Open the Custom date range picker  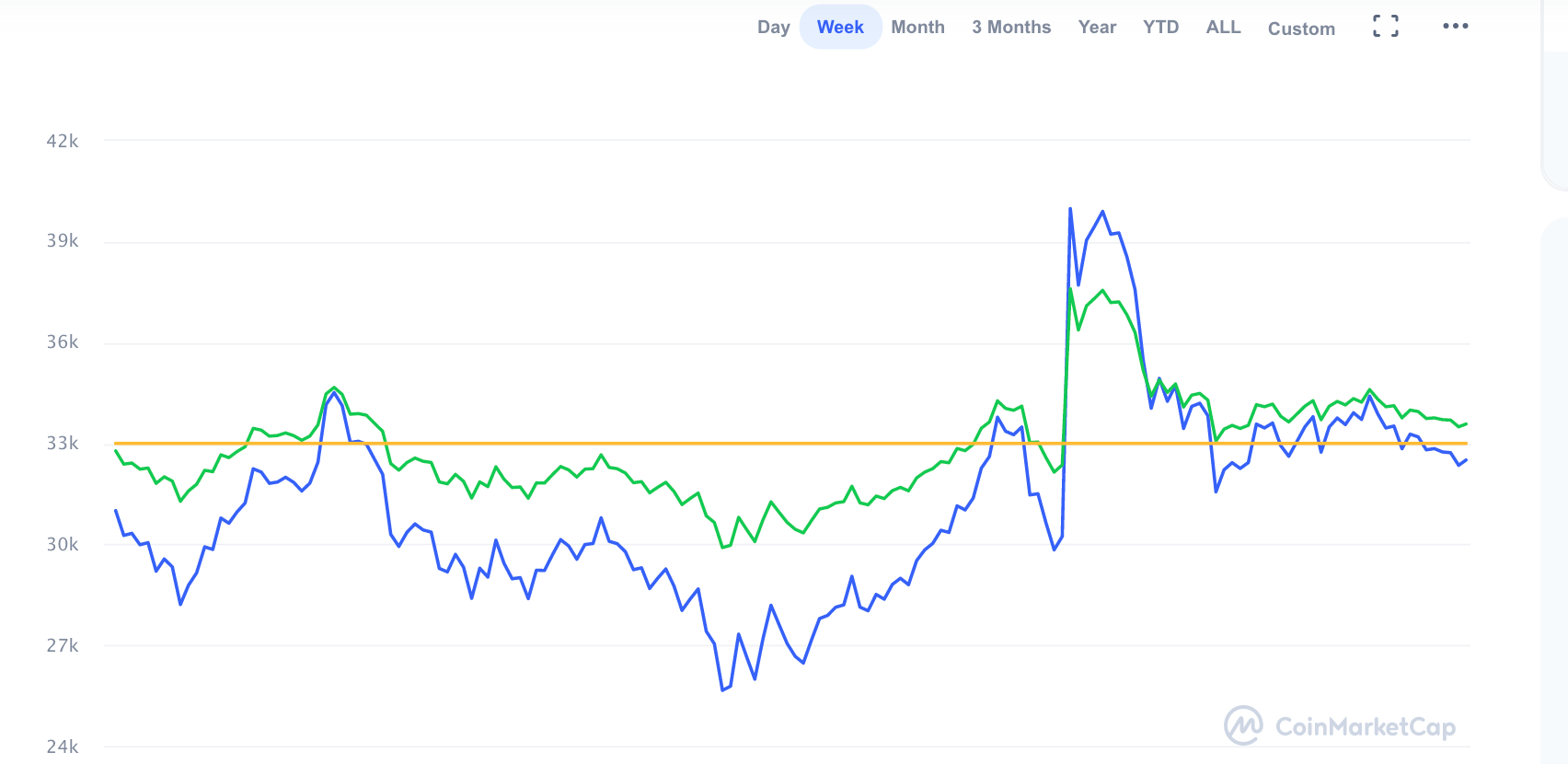point(1301,29)
